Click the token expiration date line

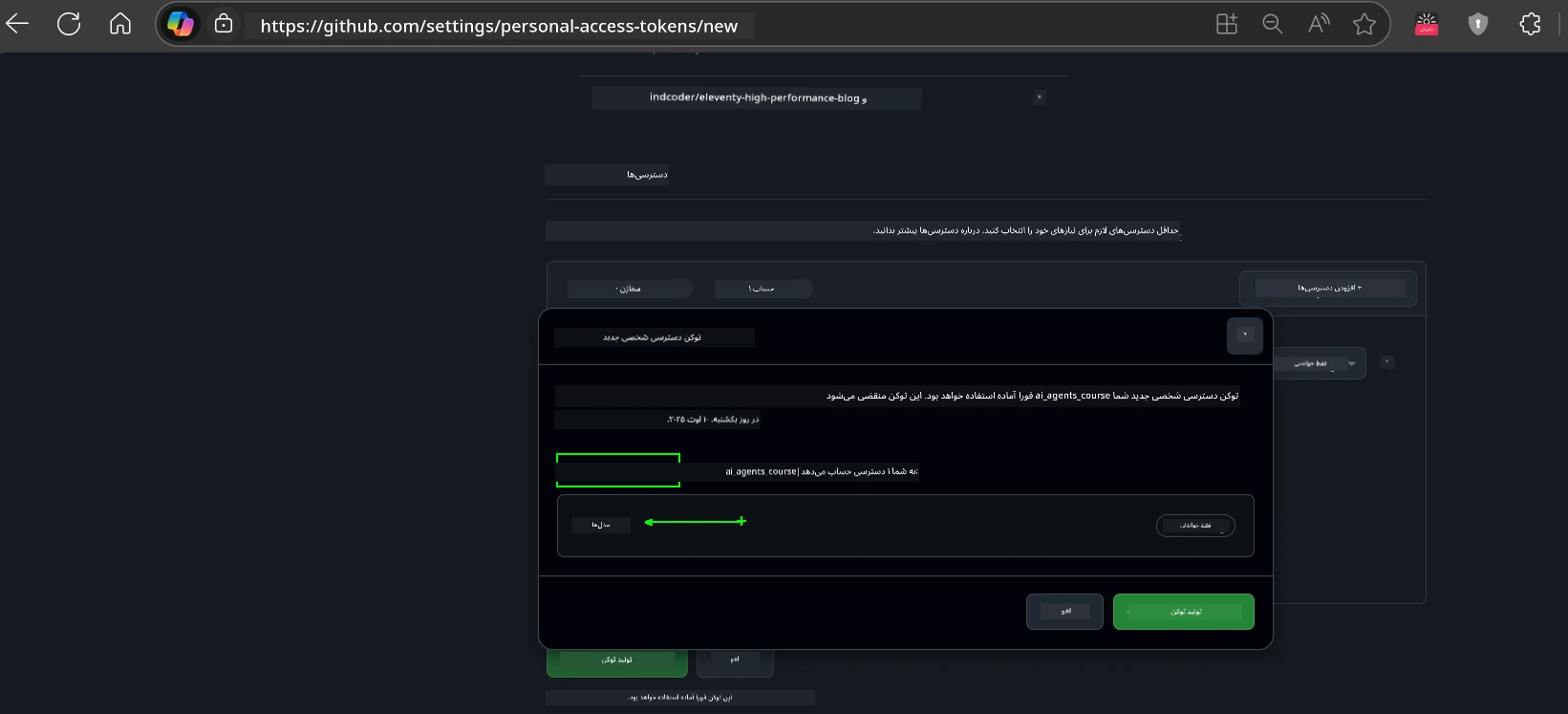pos(713,420)
